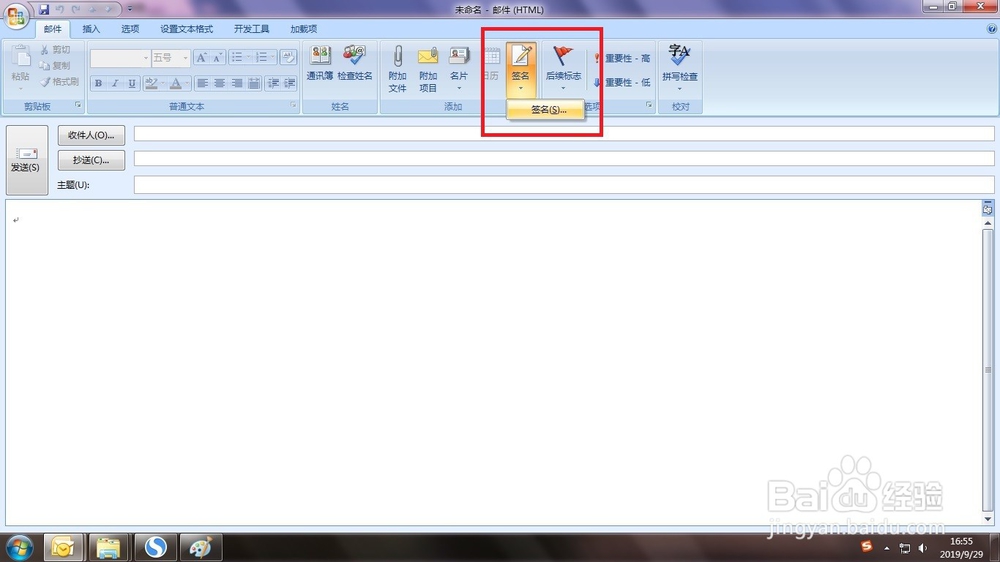This screenshot has width=1000, height=562.
Task: Expand the Clipboard (剪贴板) dialog launcher
Action: [x=78, y=105]
